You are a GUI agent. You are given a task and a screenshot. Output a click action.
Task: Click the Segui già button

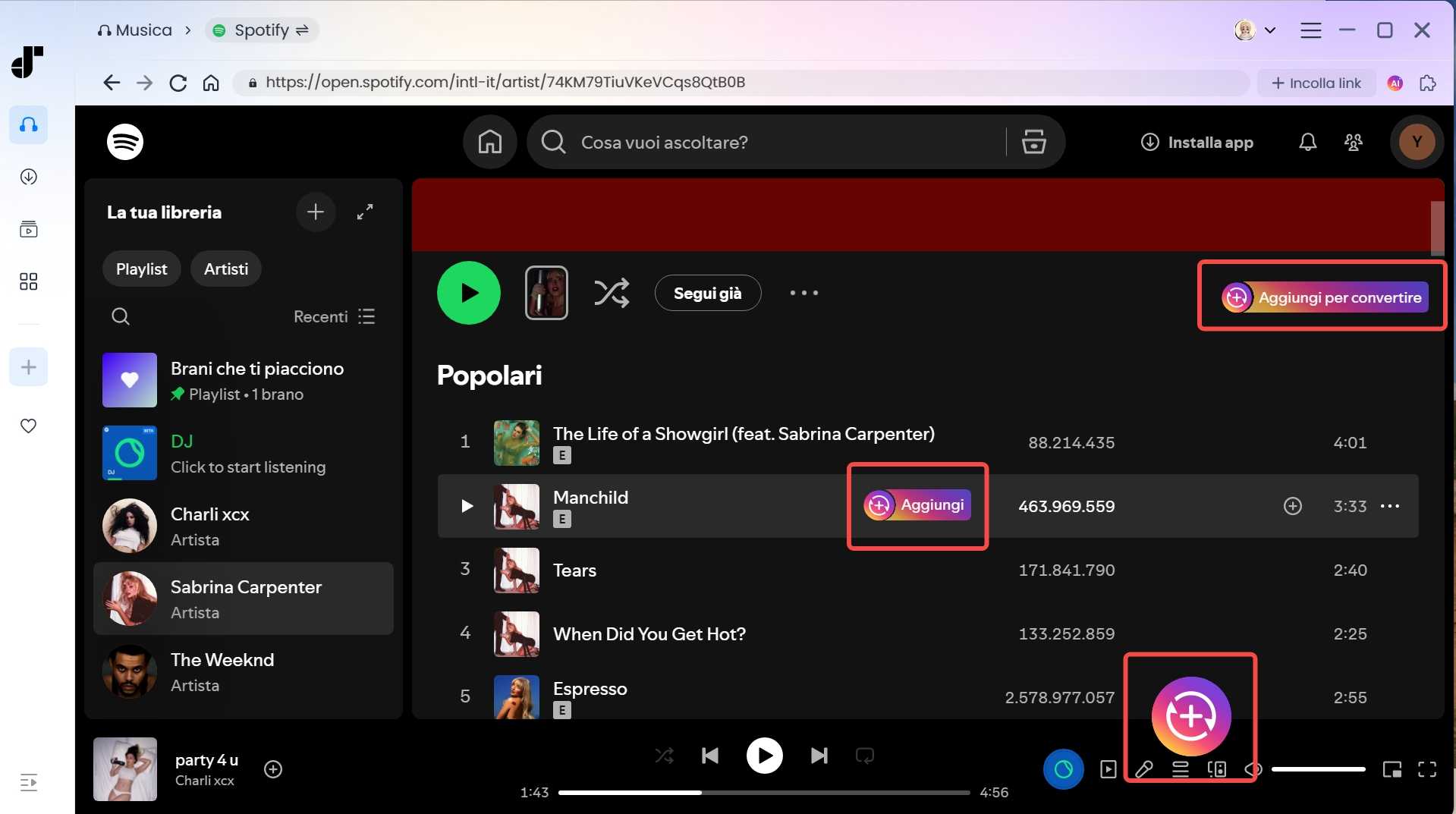click(x=707, y=293)
